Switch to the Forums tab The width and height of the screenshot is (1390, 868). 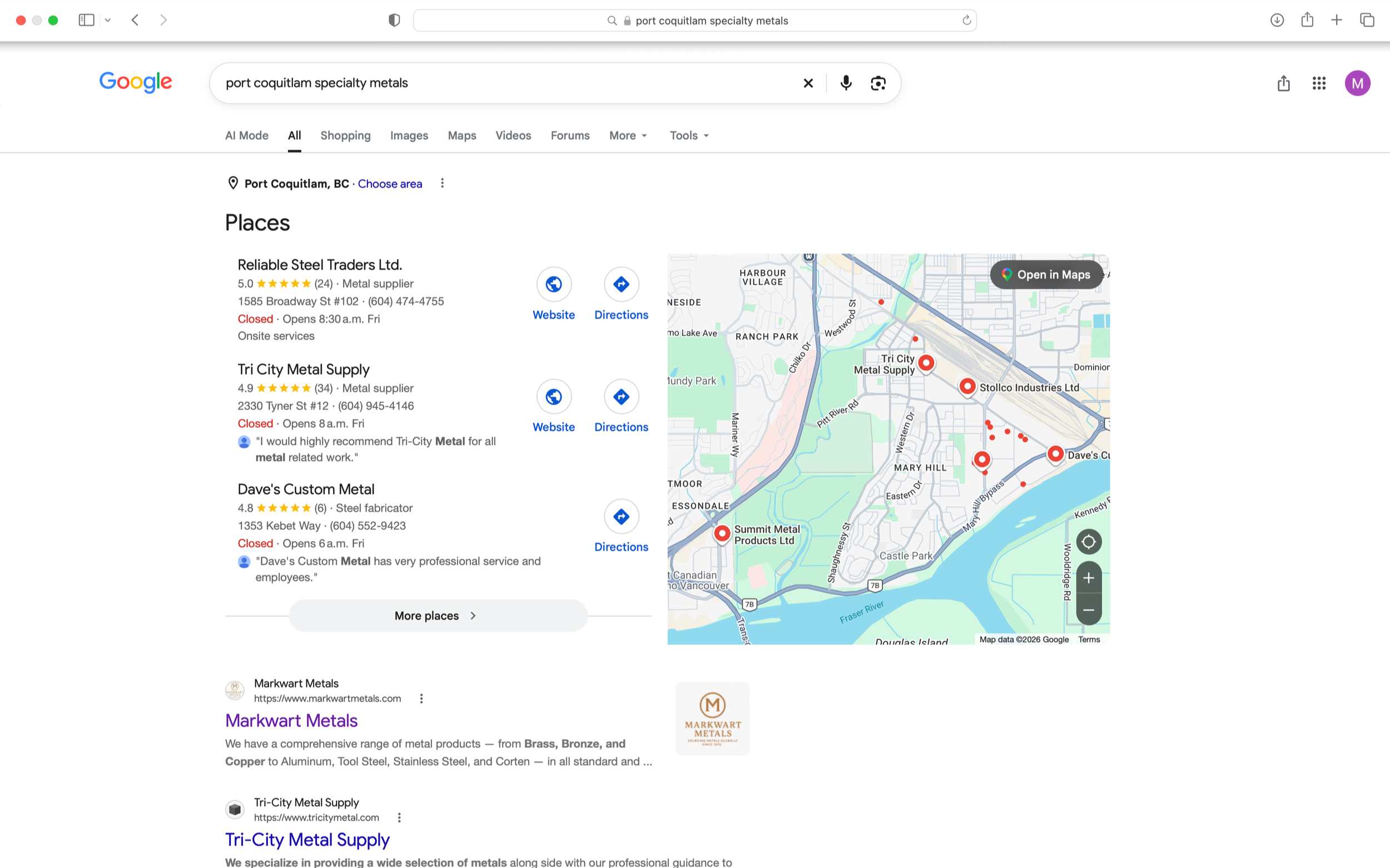570,136
